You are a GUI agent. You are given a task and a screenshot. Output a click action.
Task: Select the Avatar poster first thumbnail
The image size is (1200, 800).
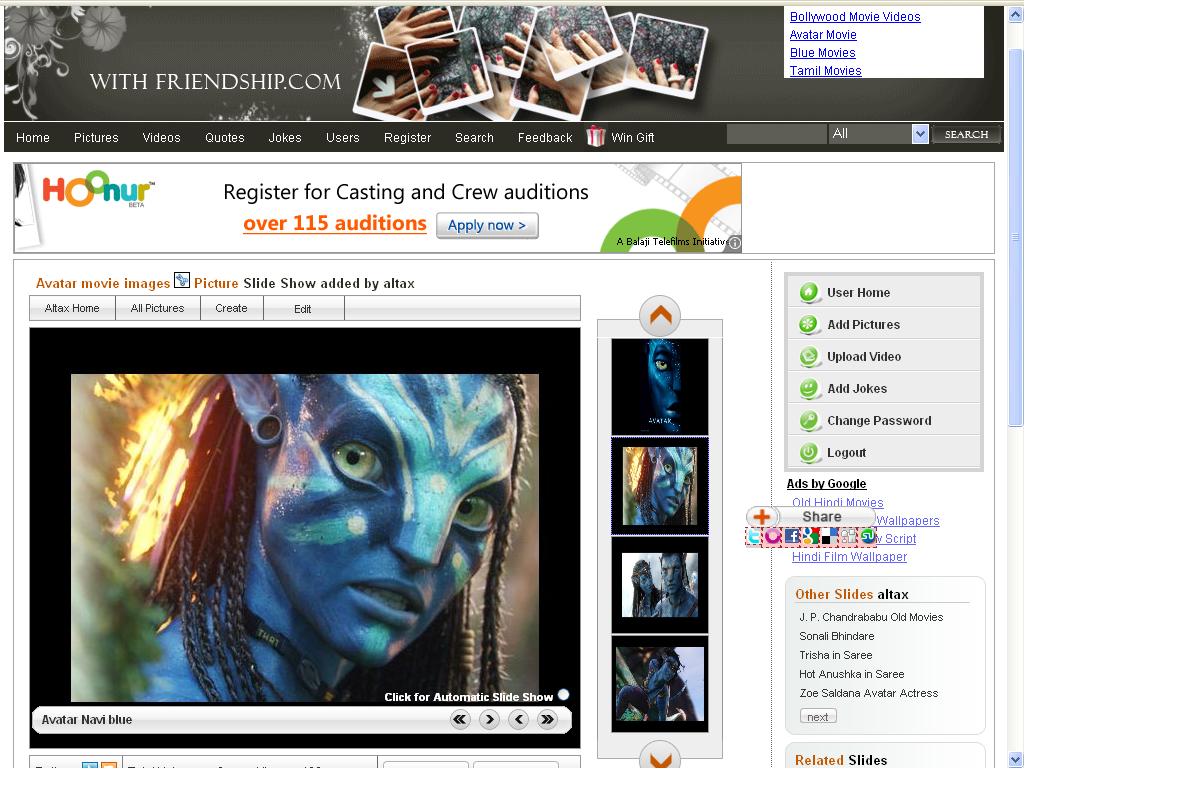[x=660, y=386]
